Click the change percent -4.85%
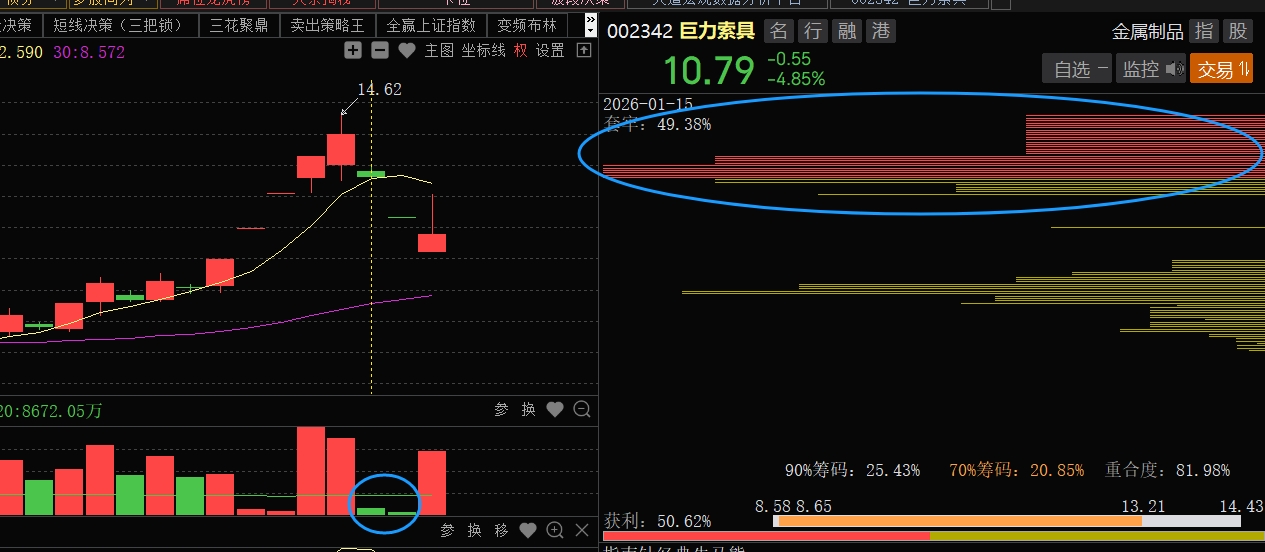This screenshot has width=1265, height=552. click(796, 78)
